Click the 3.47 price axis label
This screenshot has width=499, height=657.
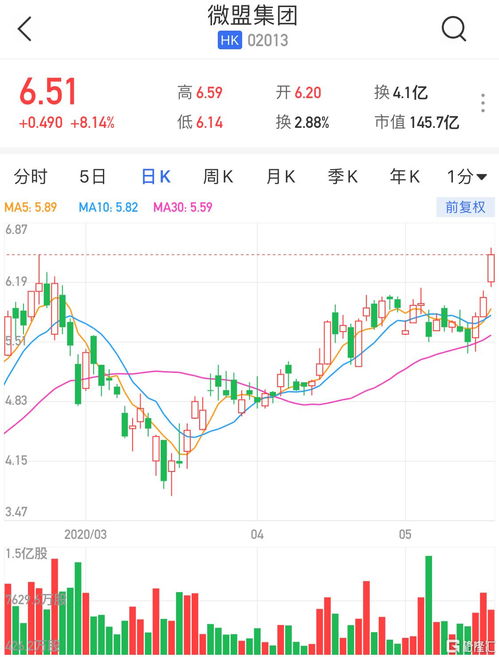click(x=16, y=512)
